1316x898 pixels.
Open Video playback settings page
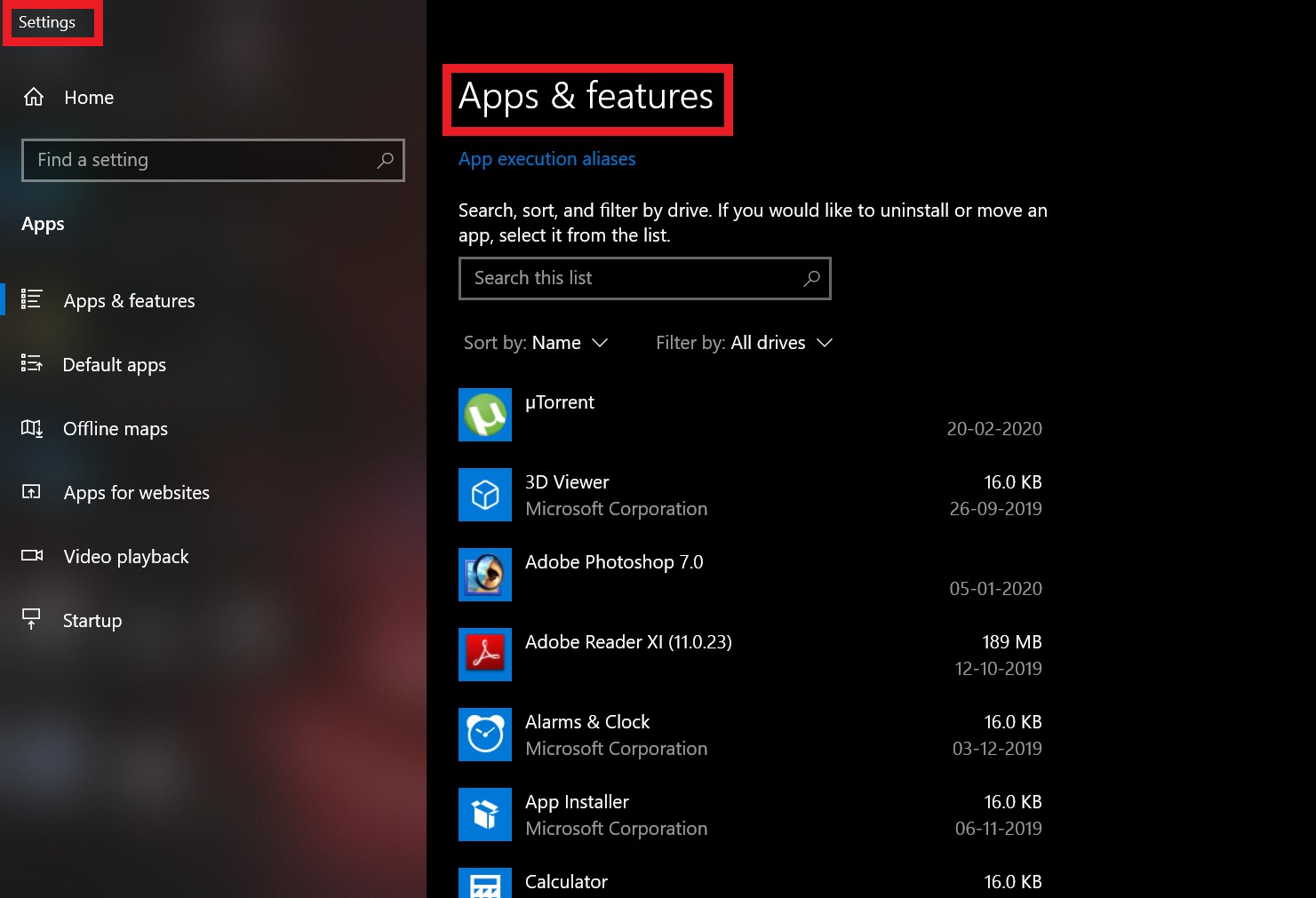click(x=213, y=556)
